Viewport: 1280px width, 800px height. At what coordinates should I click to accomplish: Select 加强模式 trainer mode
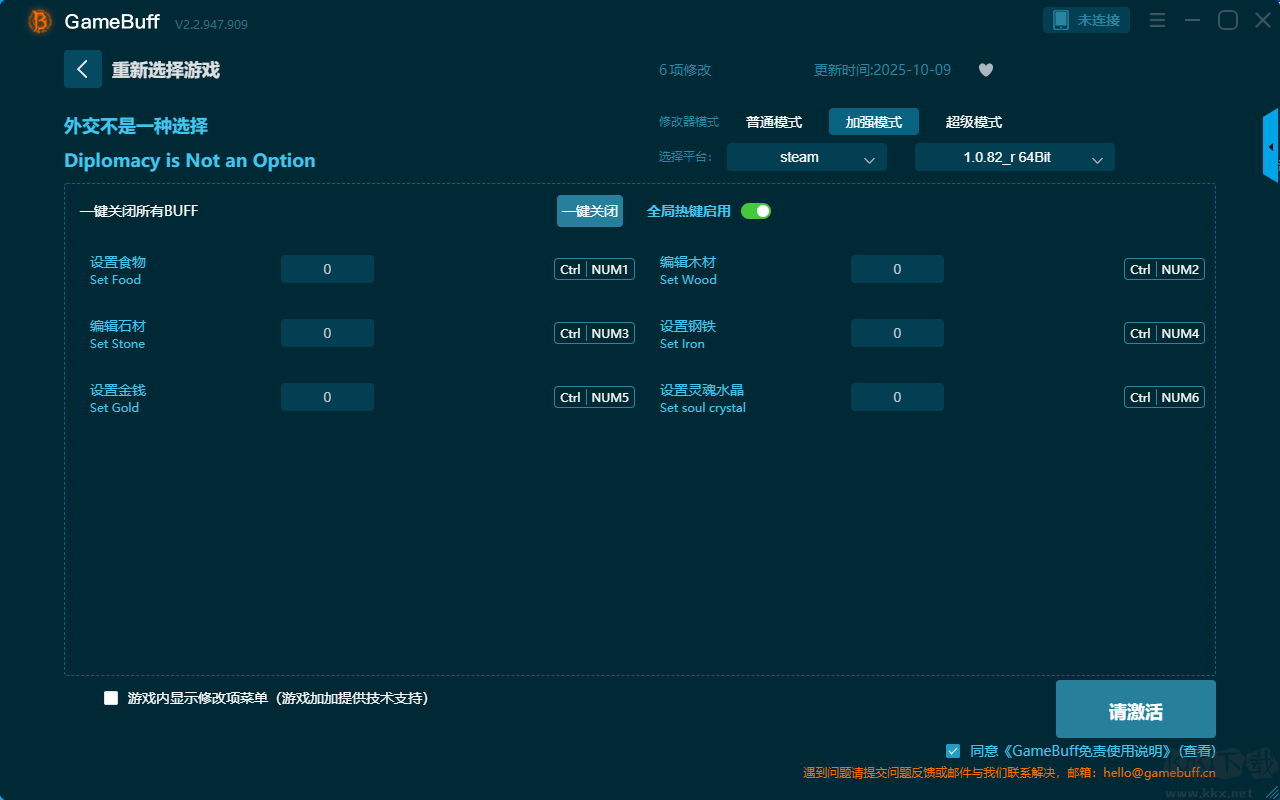pos(873,122)
